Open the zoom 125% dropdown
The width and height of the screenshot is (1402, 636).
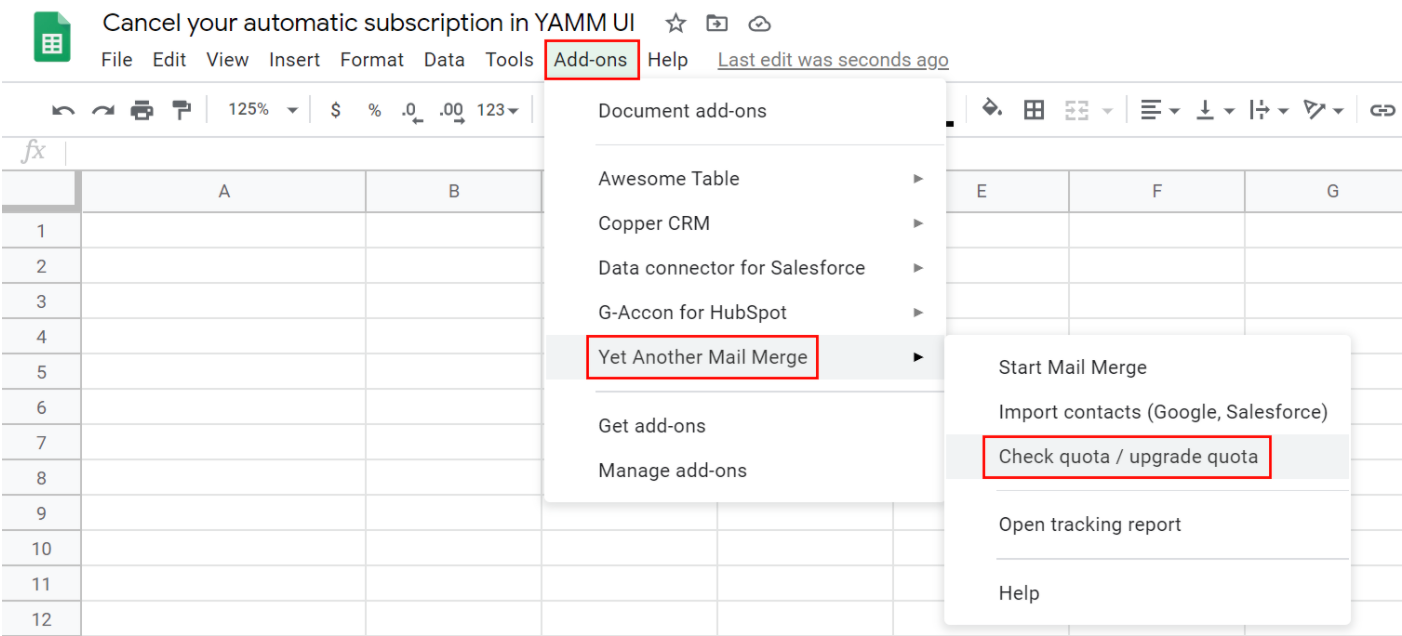point(262,110)
